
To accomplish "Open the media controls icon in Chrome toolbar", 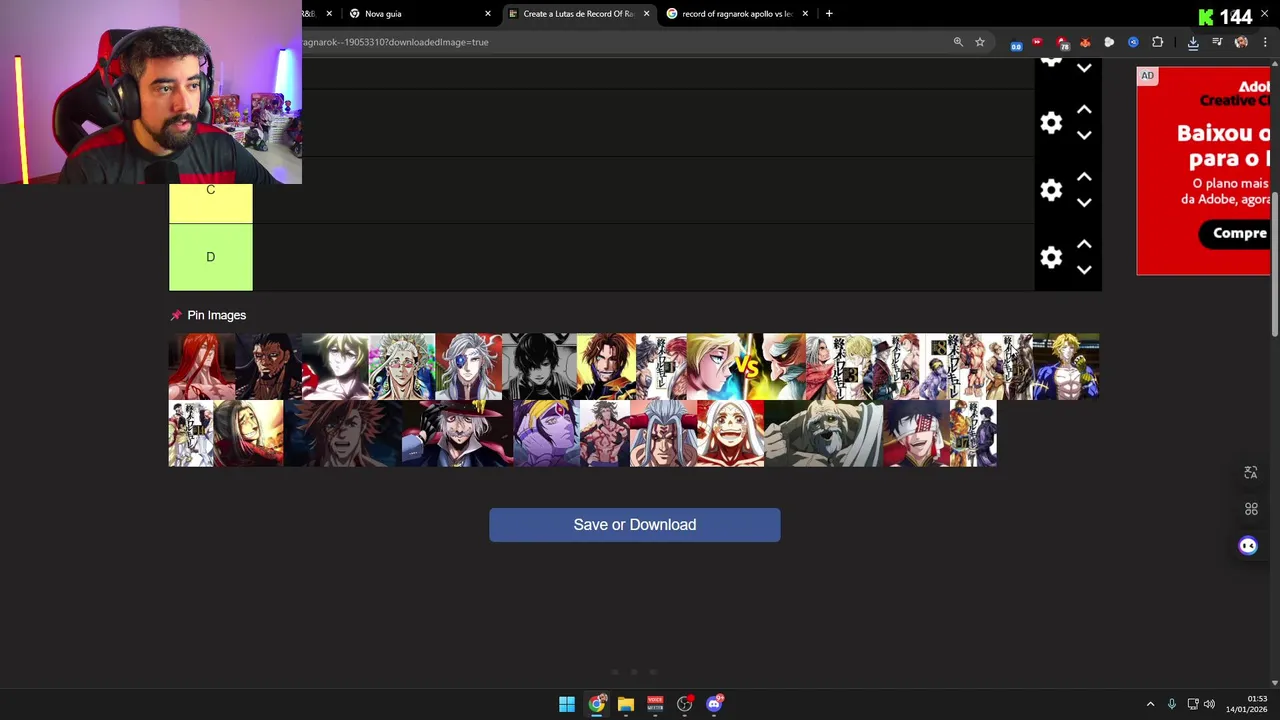I will coord(1217,42).
